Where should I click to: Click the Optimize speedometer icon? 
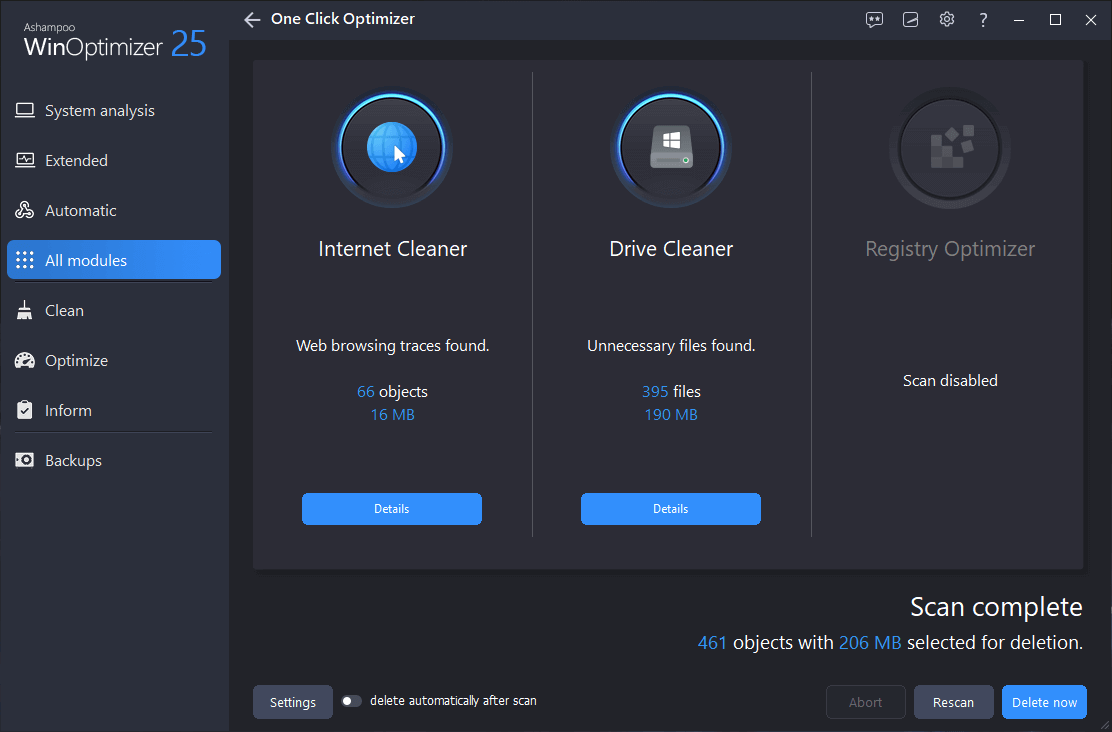[x=25, y=360]
